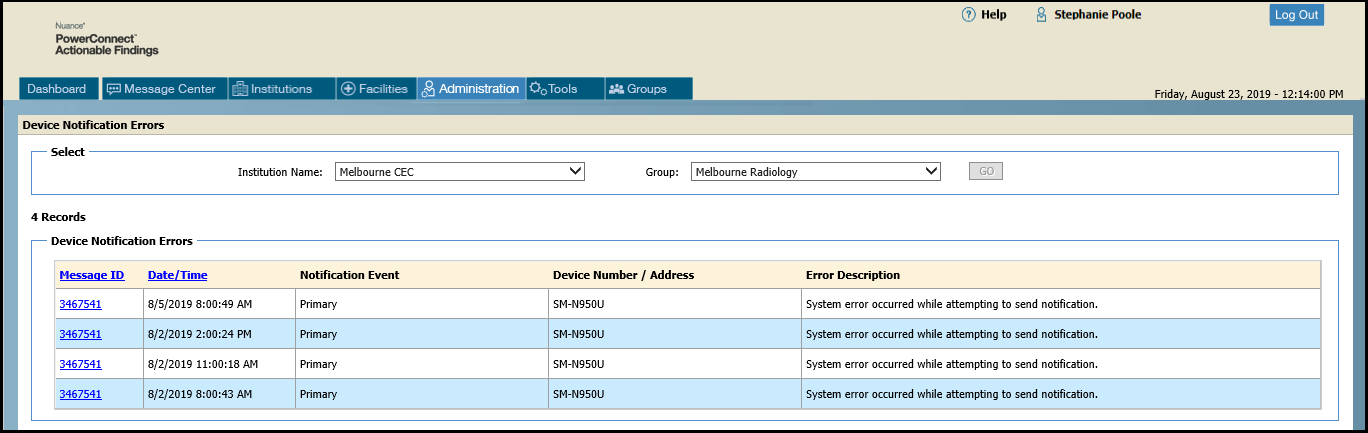The height and width of the screenshot is (433, 1368).
Task: Expand the Group dropdown showing Melbourne Radiology
Action: [x=816, y=172]
